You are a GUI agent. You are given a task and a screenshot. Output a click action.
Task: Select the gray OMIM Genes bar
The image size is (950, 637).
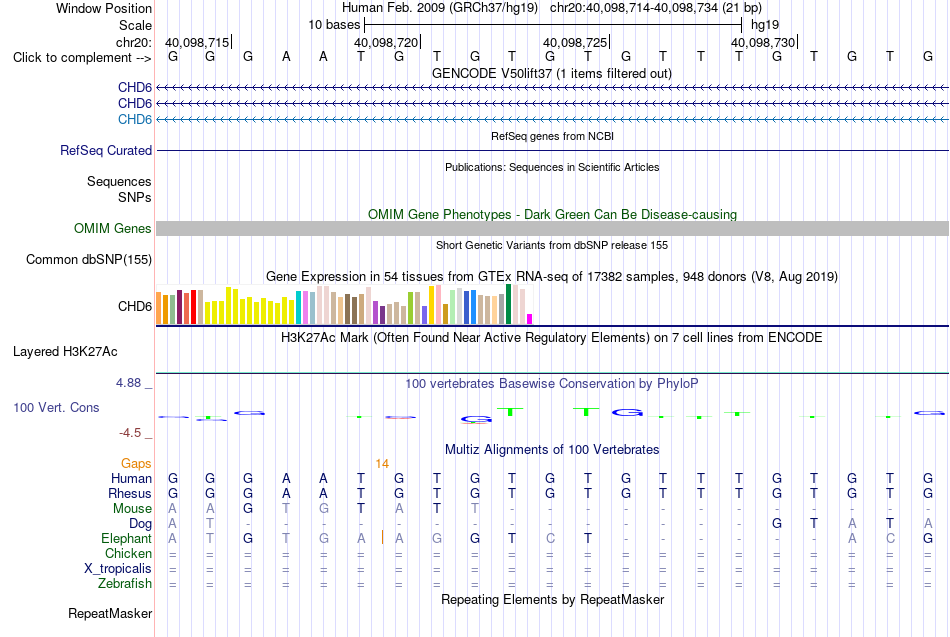coord(552,228)
